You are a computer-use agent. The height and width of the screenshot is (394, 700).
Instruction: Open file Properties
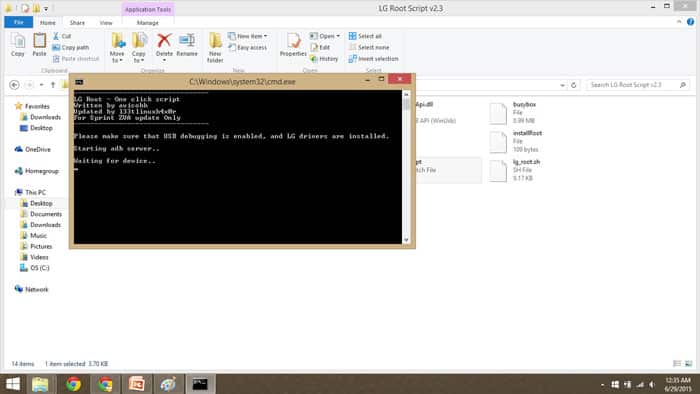pos(293,45)
